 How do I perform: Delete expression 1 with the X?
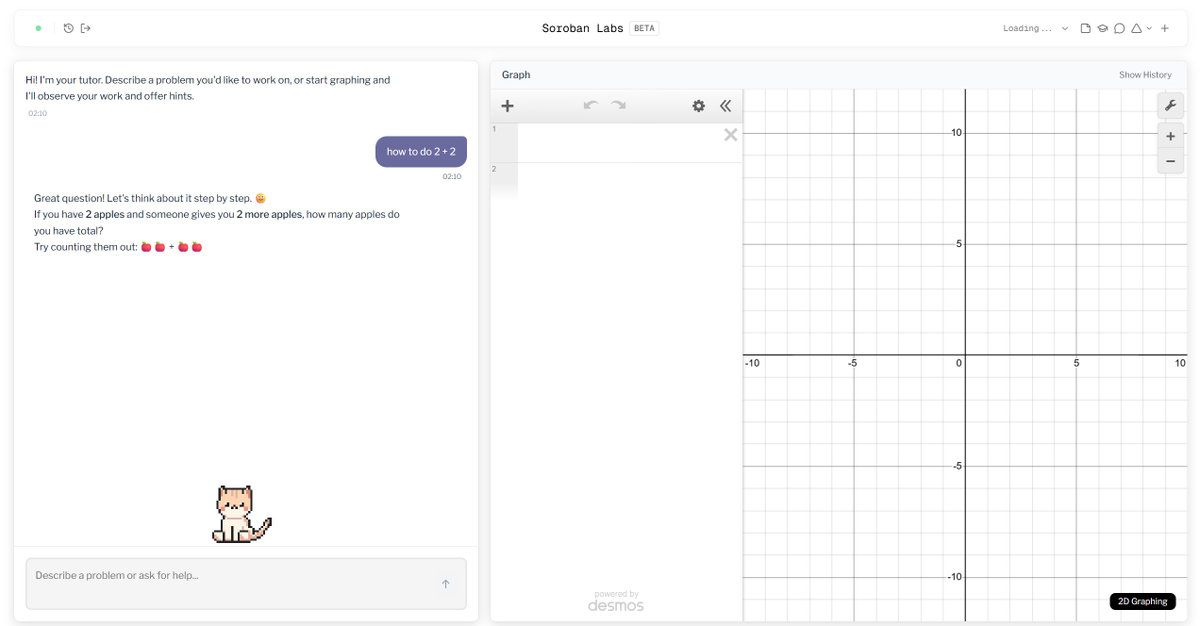[x=731, y=135]
